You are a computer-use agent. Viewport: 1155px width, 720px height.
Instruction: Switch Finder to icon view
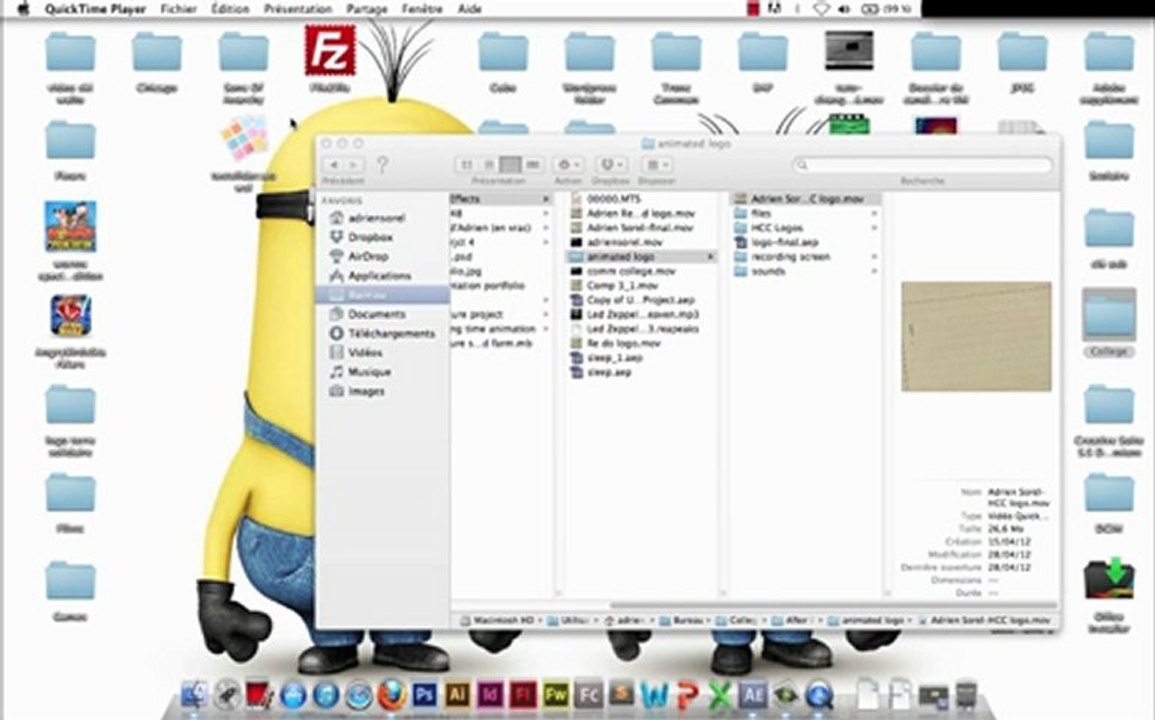(x=466, y=164)
